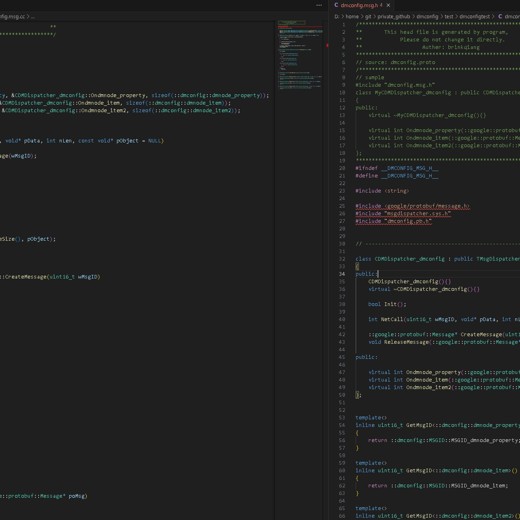The width and height of the screenshot is (520, 520).
Task: Close the dmconfig.msg.h tab
Action: pos(389,5)
